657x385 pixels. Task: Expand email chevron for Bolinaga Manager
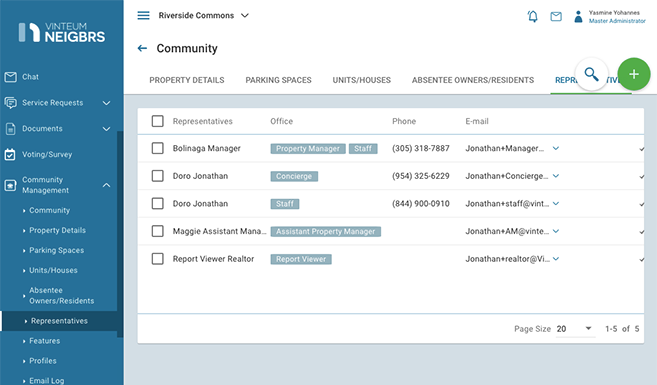(x=556, y=148)
